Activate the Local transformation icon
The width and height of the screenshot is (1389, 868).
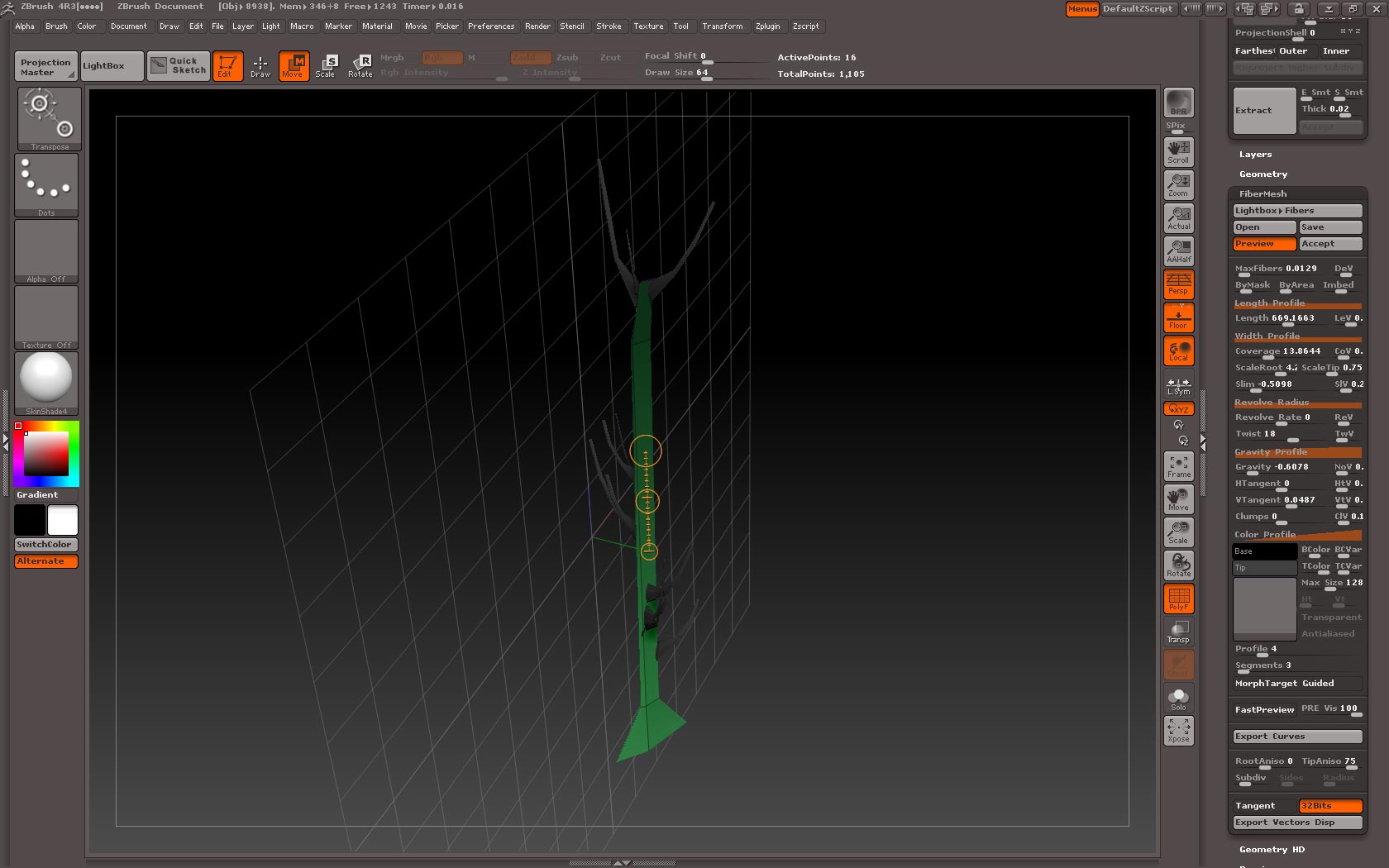coord(1177,351)
